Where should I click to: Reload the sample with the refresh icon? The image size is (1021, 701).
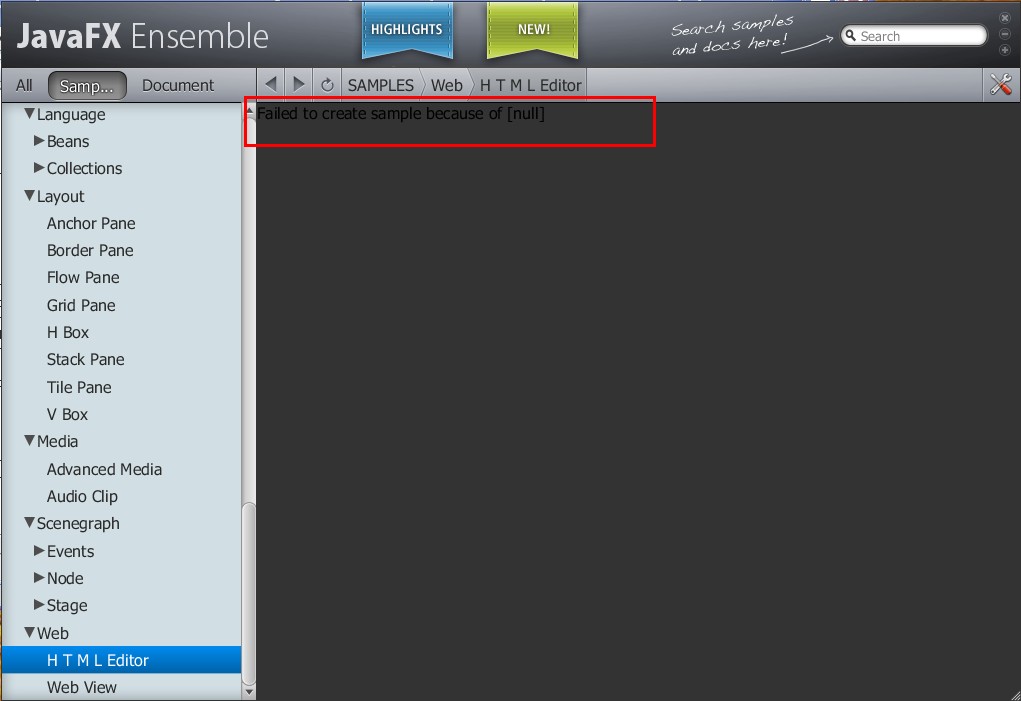pos(327,85)
